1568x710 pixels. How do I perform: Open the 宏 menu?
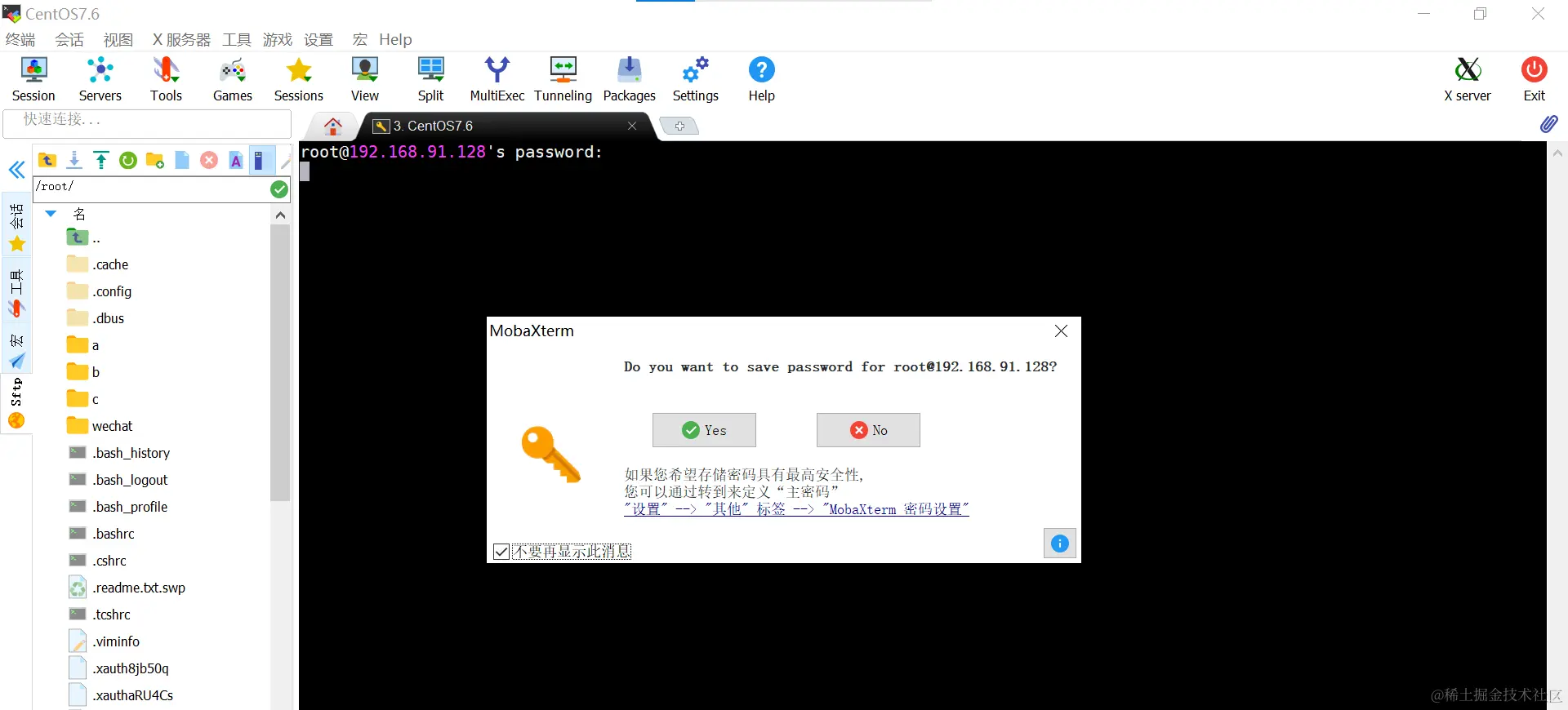coord(360,39)
